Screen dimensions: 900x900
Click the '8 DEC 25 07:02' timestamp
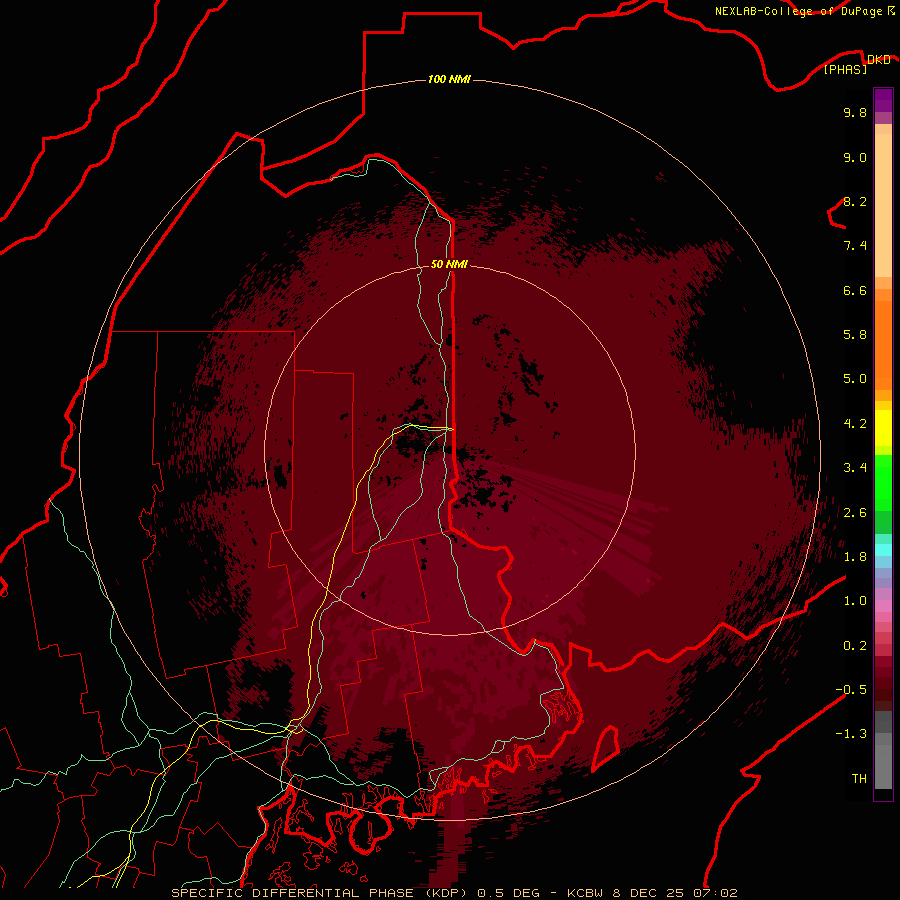click(675, 893)
